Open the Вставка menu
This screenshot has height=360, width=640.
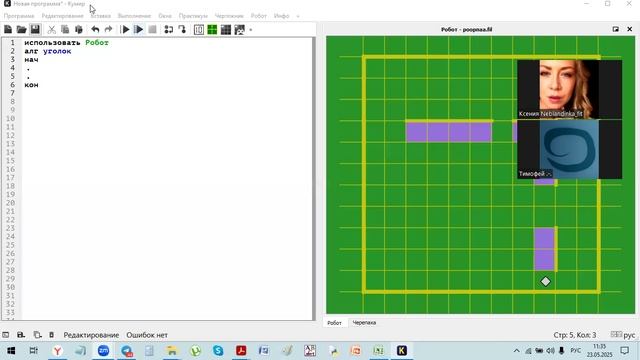click(x=100, y=16)
